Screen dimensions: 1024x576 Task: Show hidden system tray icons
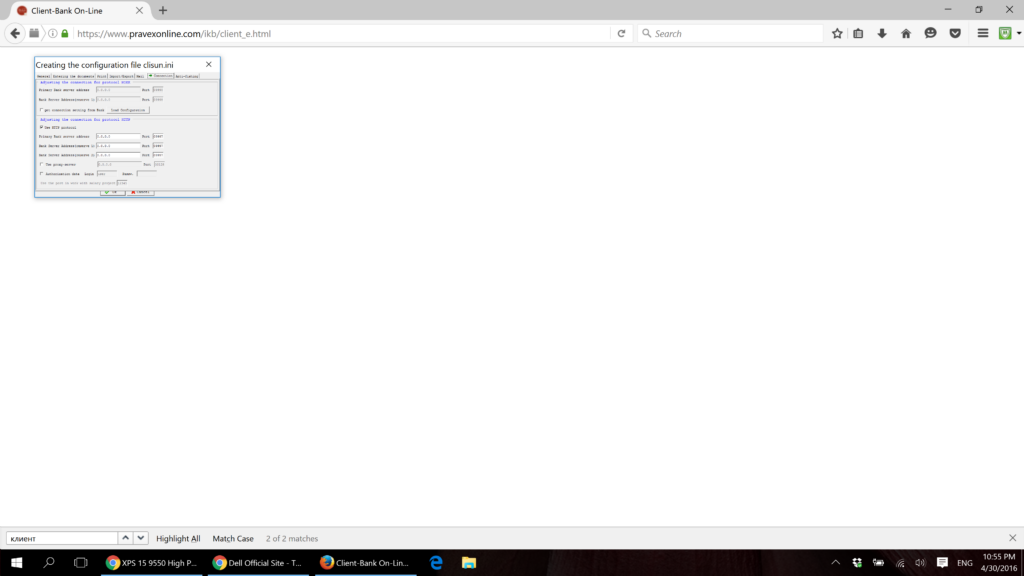pos(835,562)
